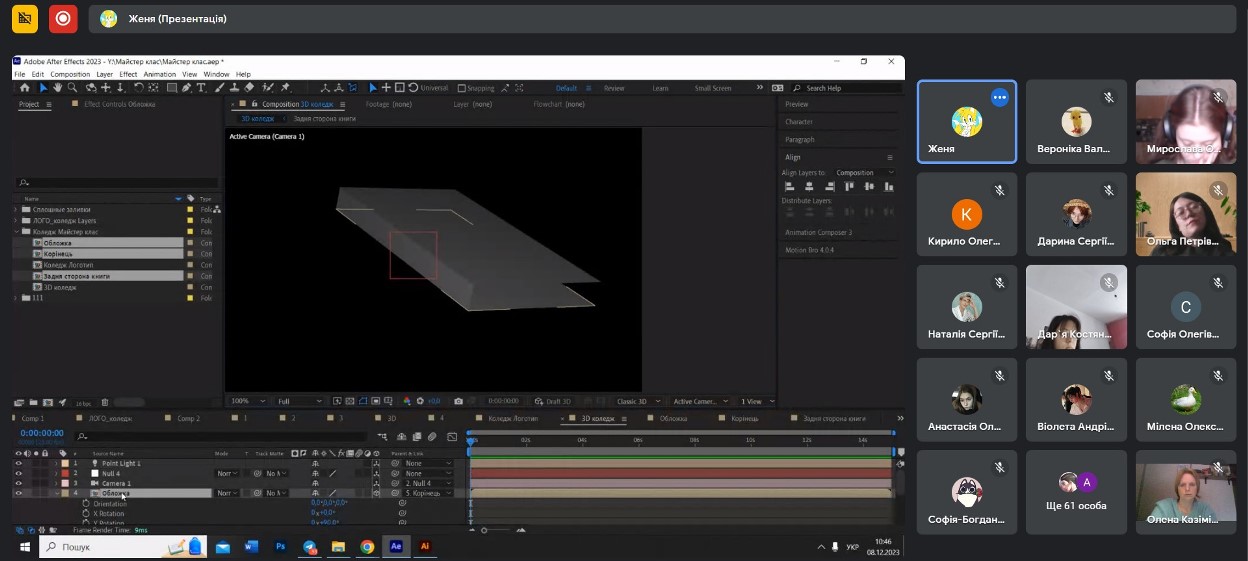Select the Hand tool in toolbar

point(58,88)
